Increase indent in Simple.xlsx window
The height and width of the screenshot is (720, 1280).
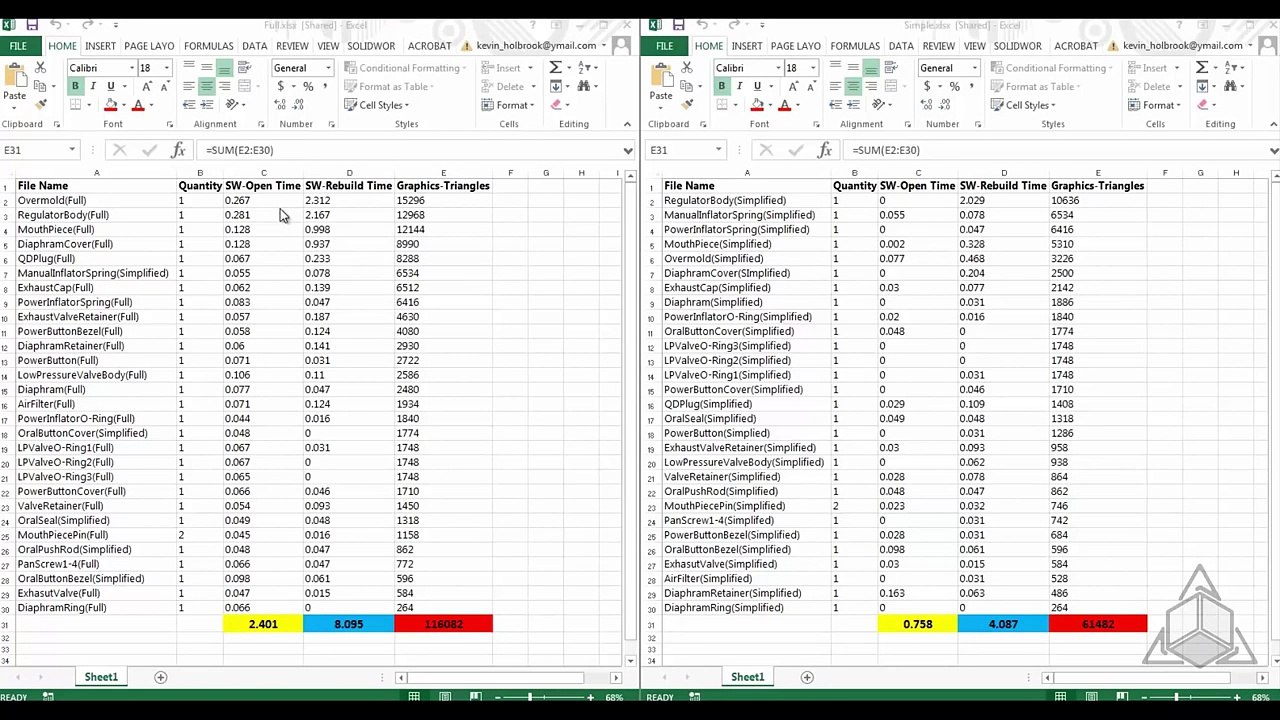[852, 105]
